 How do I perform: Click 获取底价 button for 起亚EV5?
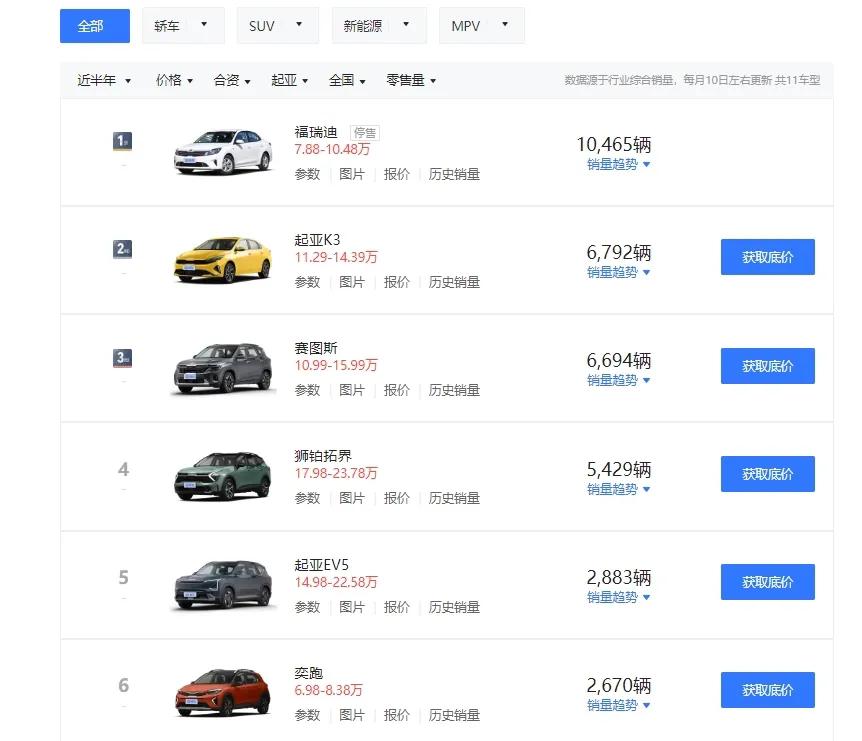pyautogui.click(x=767, y=582)
